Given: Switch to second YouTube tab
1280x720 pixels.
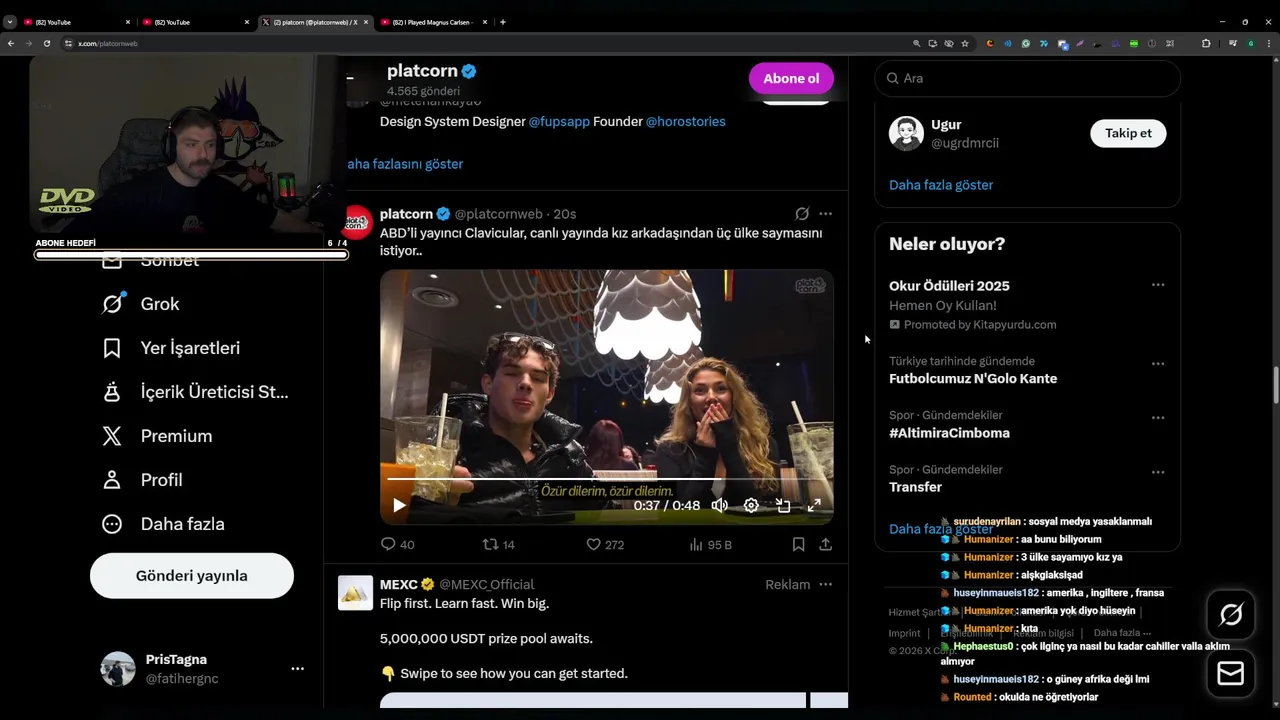Looking at the screenshot, I should coord(195,22).
